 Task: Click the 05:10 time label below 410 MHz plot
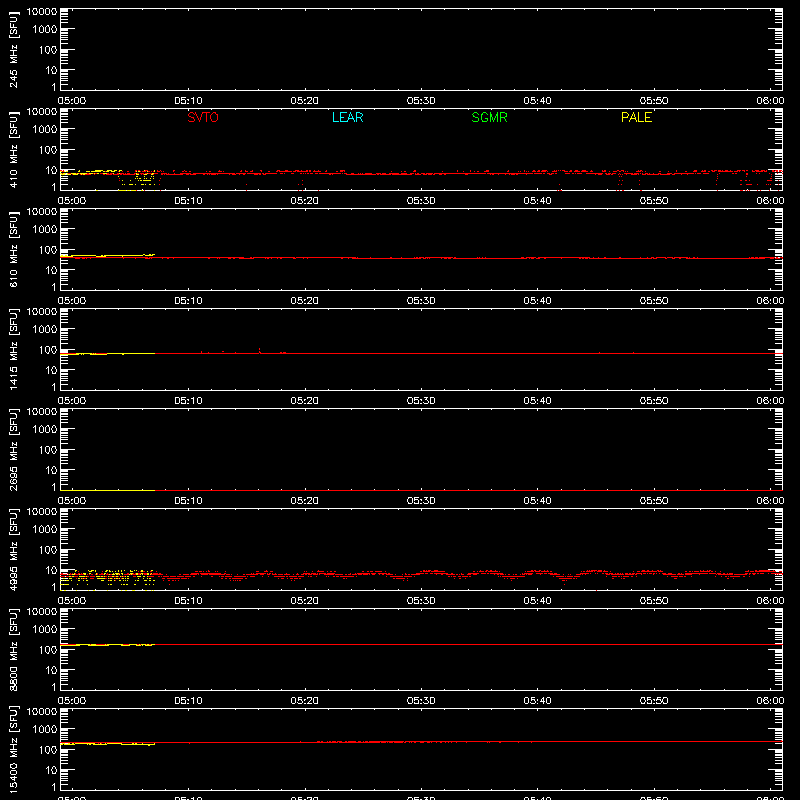point(188,201)
